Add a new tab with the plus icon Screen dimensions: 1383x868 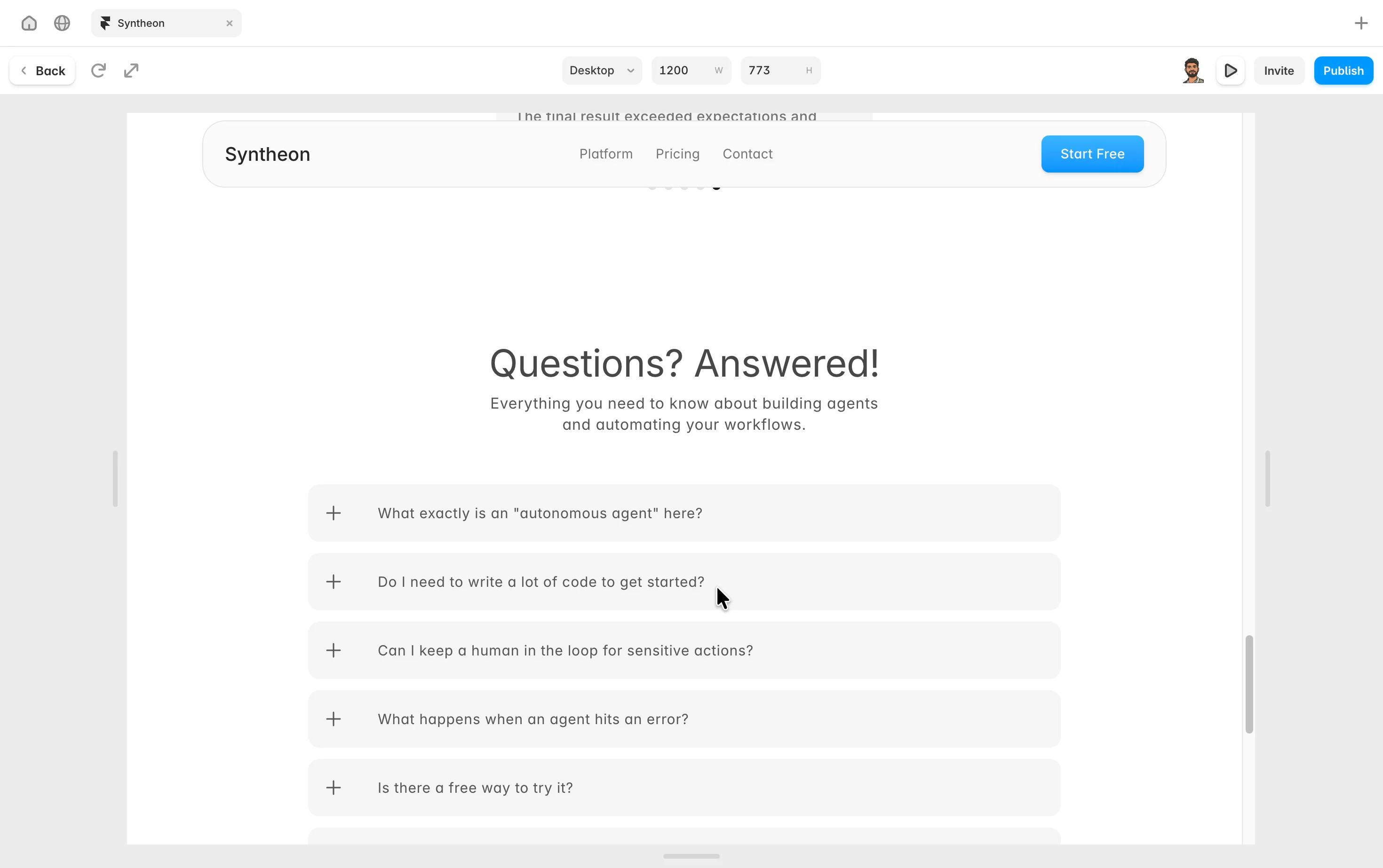click(x=1360, y=23)
